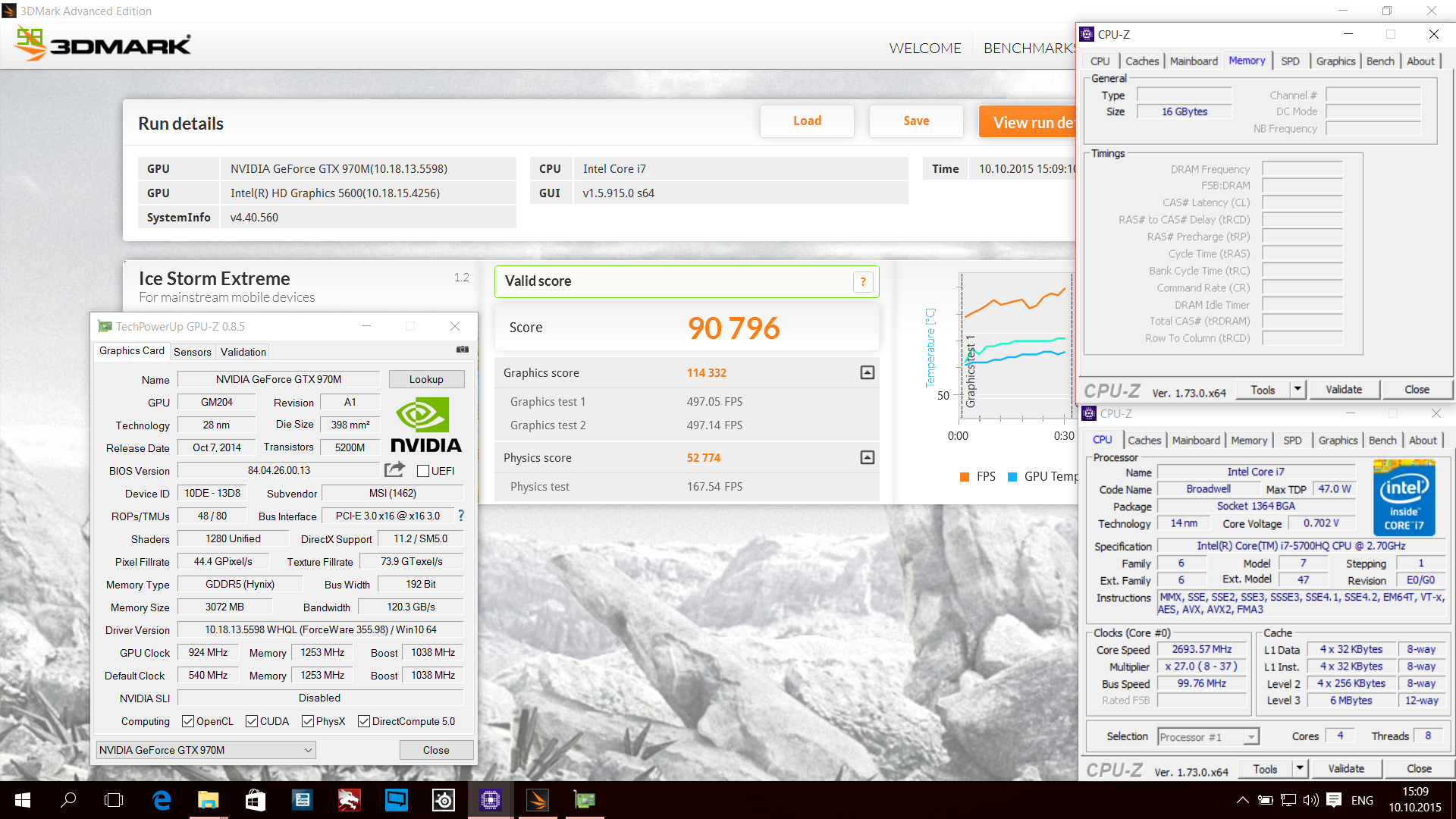Open the About tab in upper CPU-Z
Viewport: 1456px width, 819px height.
click(1420, 61)
